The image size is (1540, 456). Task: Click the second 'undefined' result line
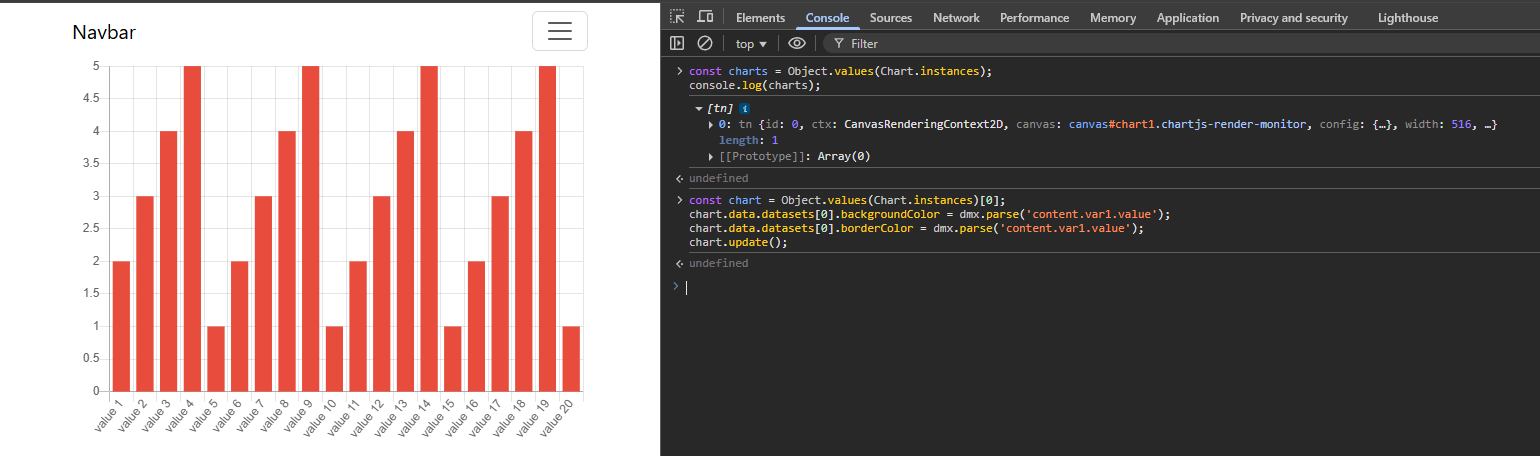pos(718,263)
